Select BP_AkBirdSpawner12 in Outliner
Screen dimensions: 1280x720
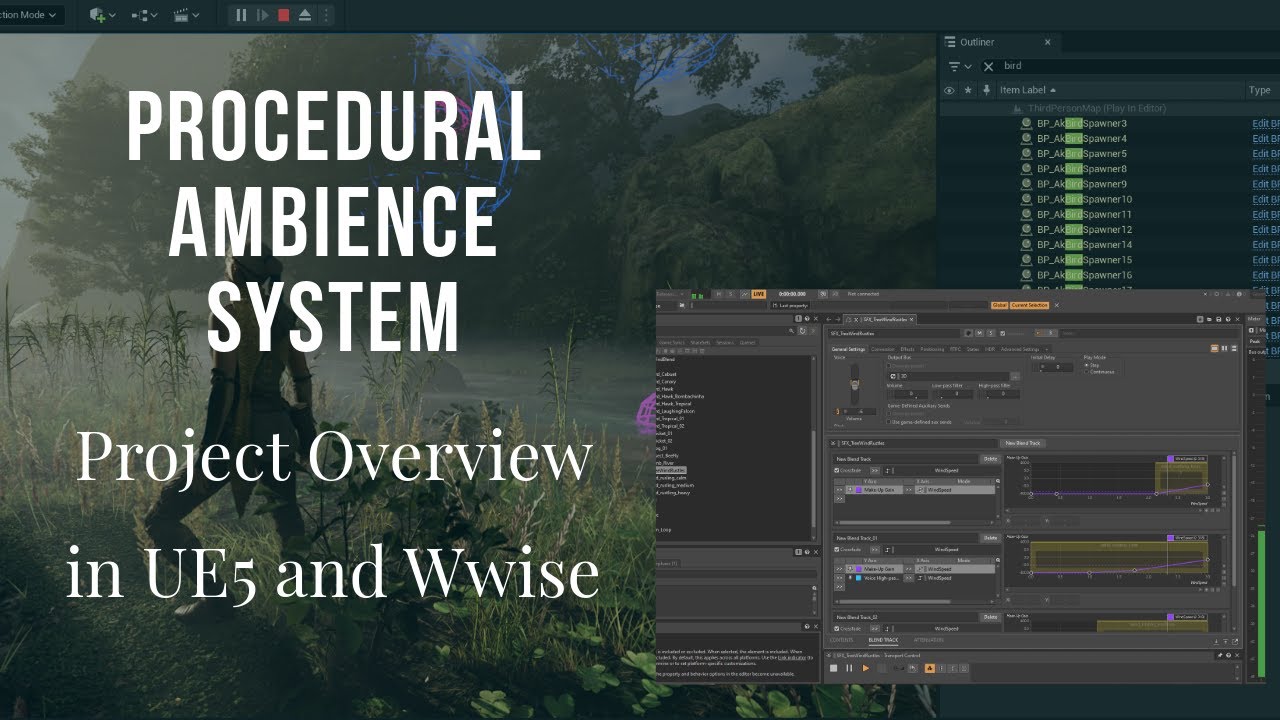point(1085,229)
